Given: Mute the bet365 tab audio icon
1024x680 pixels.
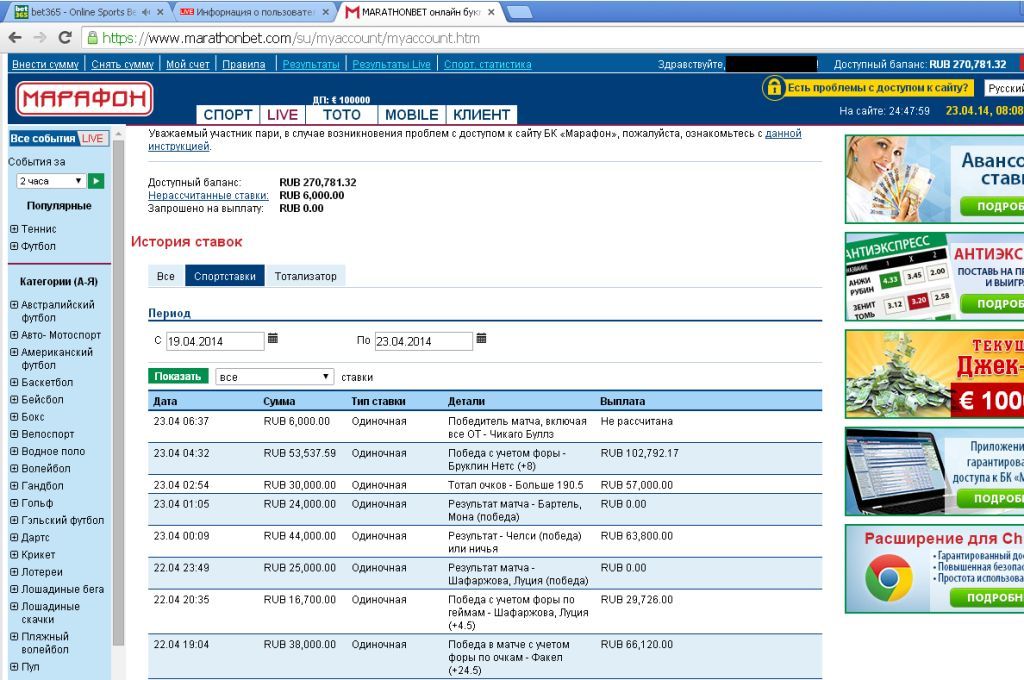Looking at the screenshot, I should click(x=145, y=12).
